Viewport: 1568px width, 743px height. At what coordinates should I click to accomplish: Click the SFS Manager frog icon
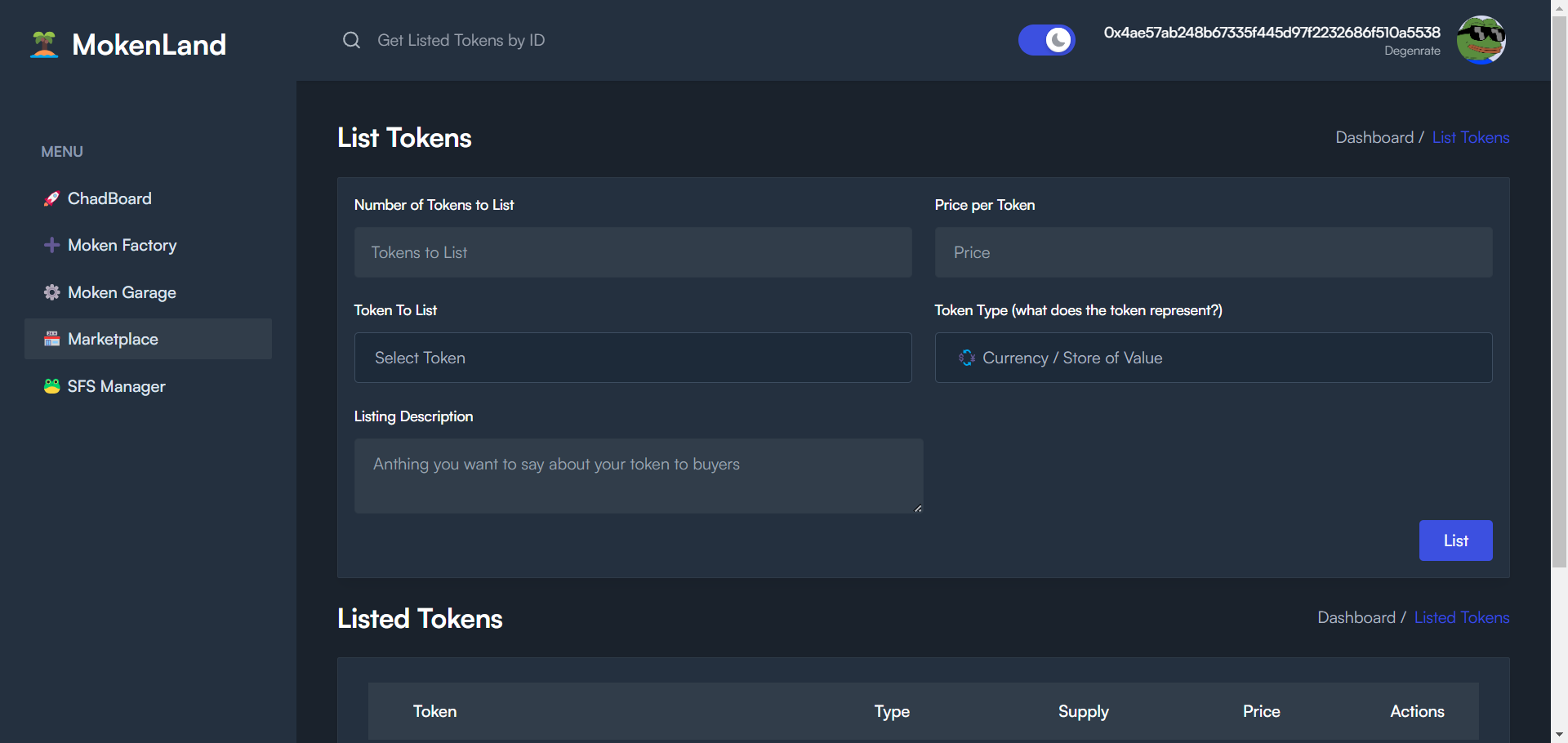(x=51, y=386)
